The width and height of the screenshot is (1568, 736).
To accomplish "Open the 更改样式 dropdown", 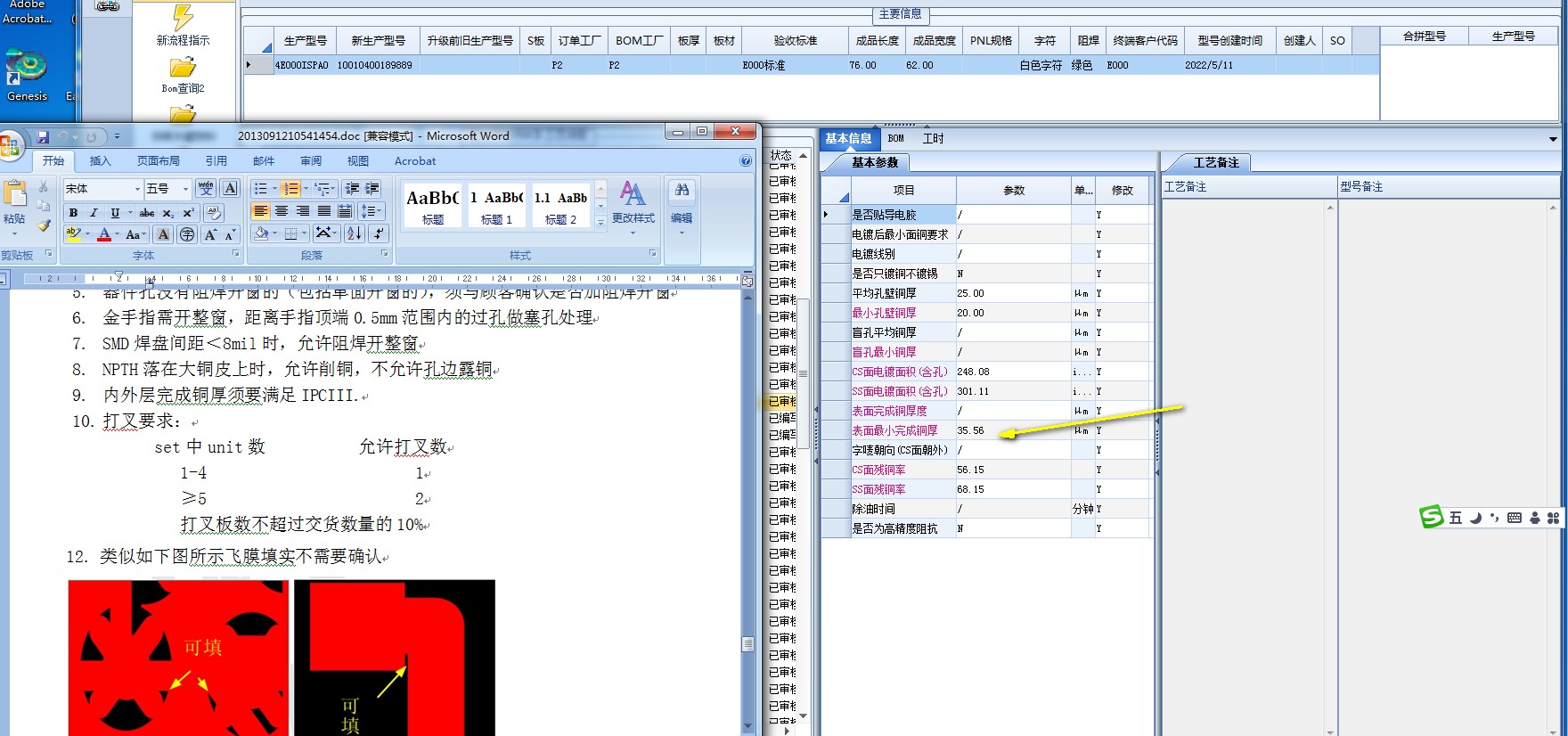I will (x=633, y=209).
